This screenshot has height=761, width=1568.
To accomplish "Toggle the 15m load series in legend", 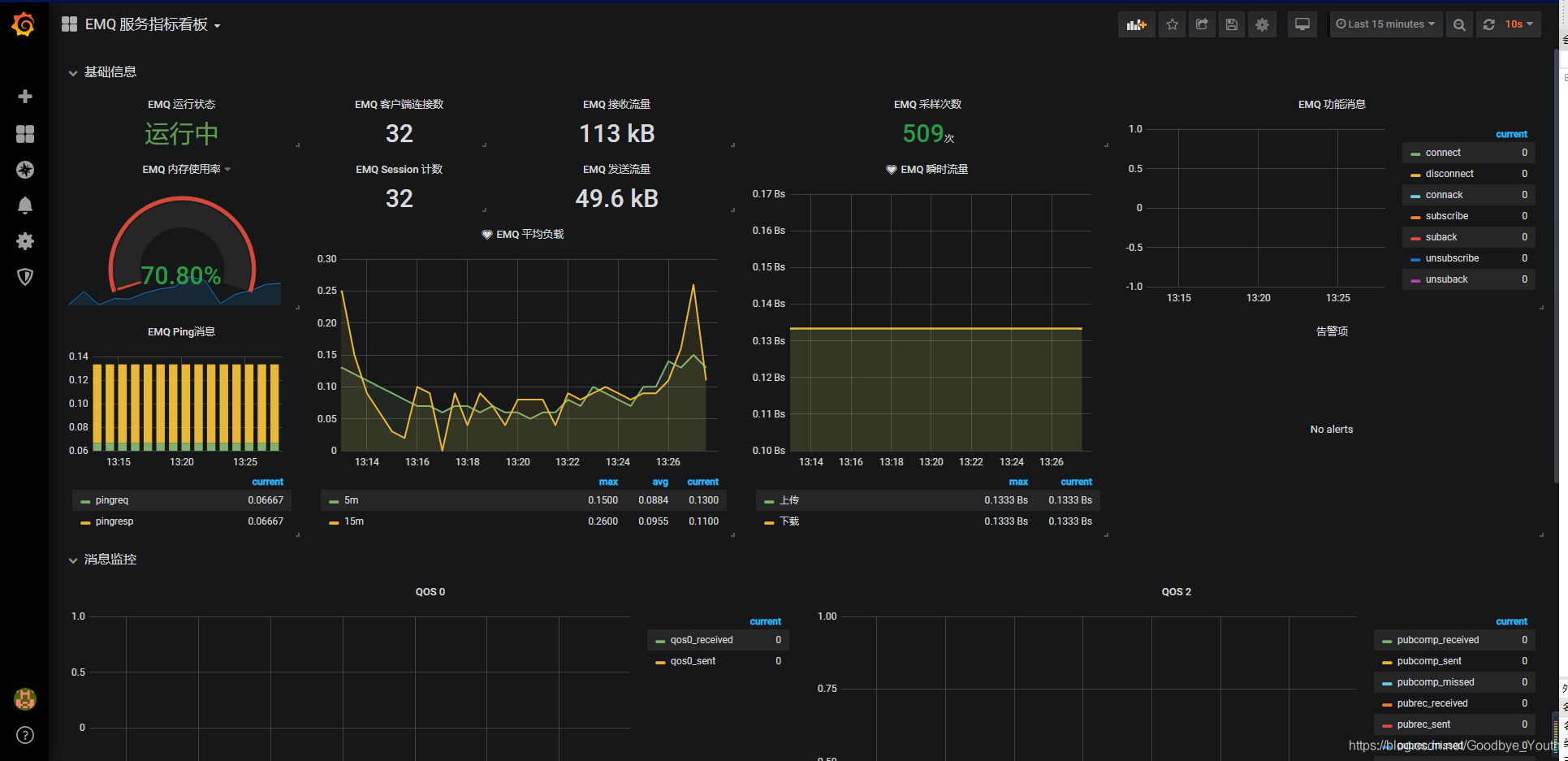I will point(353,521).
